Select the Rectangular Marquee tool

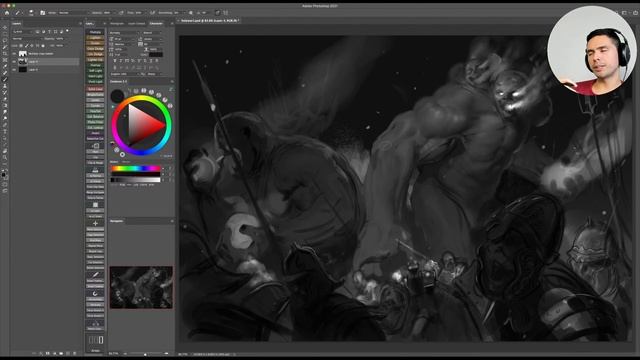pyautogui.click(x=5, y=34)
